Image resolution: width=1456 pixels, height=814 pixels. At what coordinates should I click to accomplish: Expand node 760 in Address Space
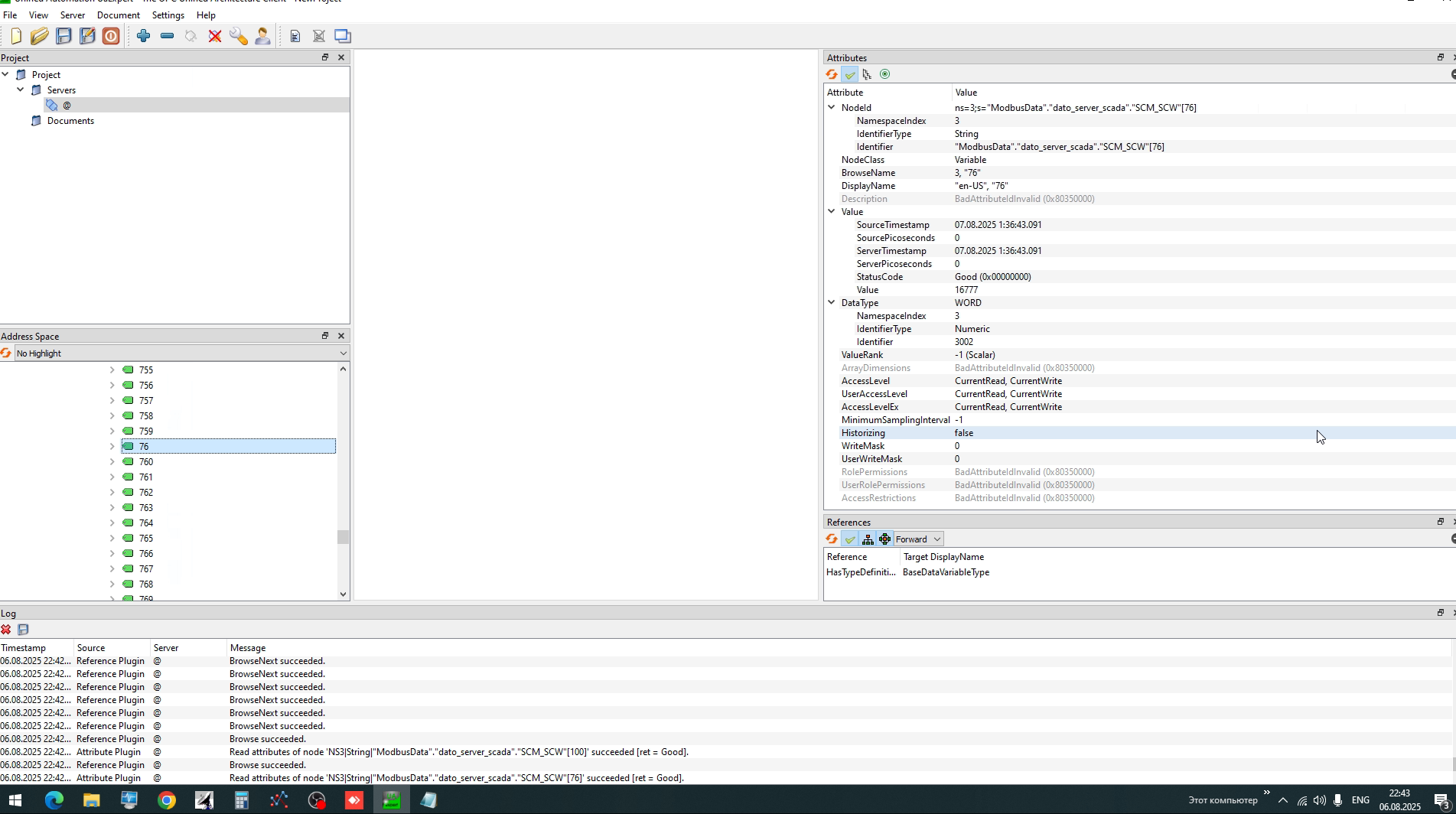click(112, 462)
